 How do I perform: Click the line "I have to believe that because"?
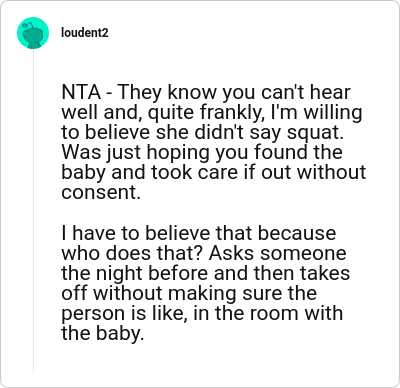[x=199, y=233]
